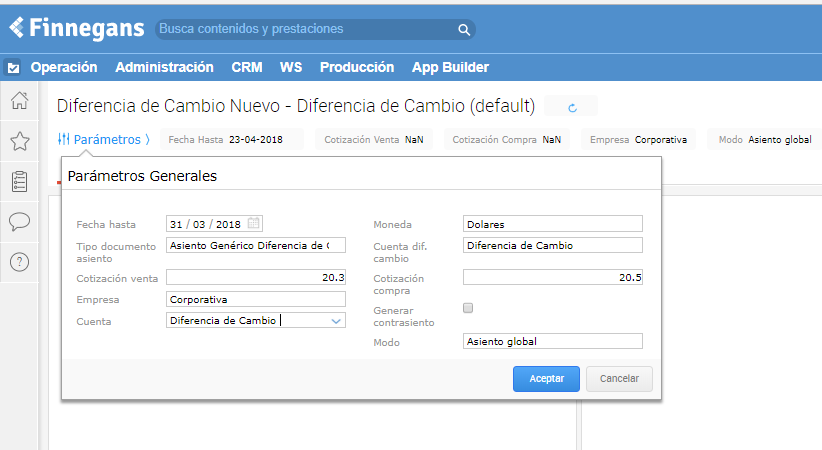This screenshot has height=450, width=822.
Task: Focus the top search contents box
Action: pos(305,30)
